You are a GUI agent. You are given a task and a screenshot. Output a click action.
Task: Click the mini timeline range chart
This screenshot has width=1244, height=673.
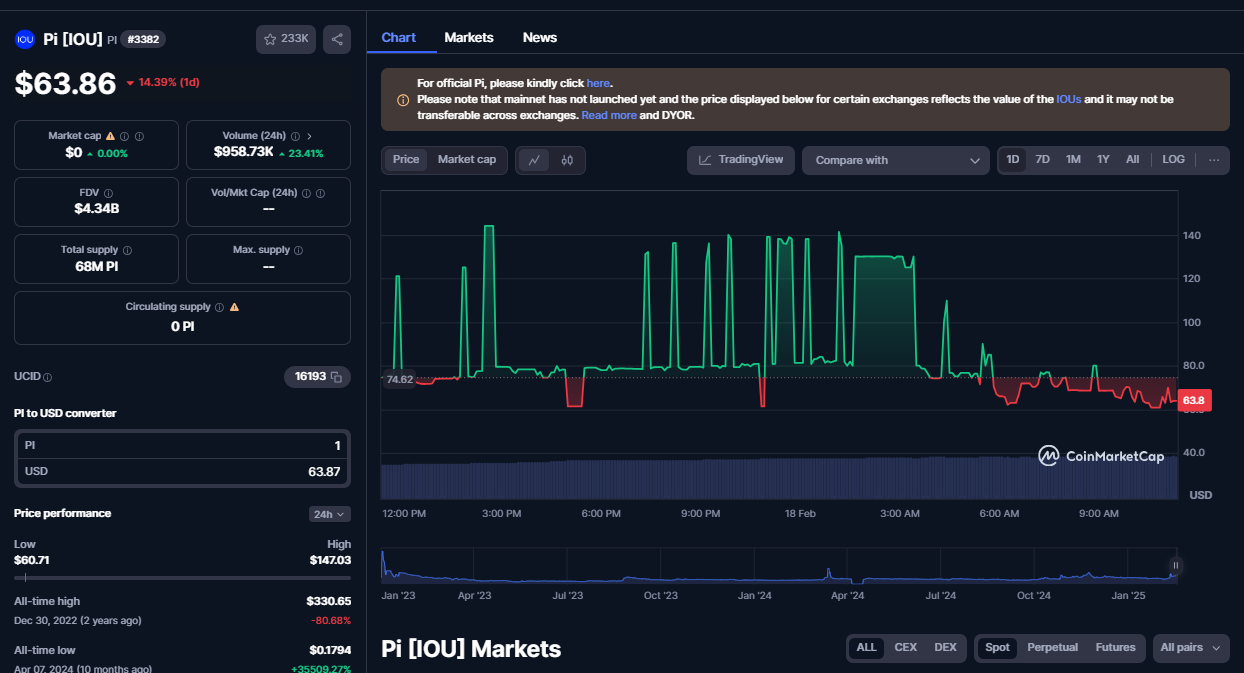click(x=778, y=565)
